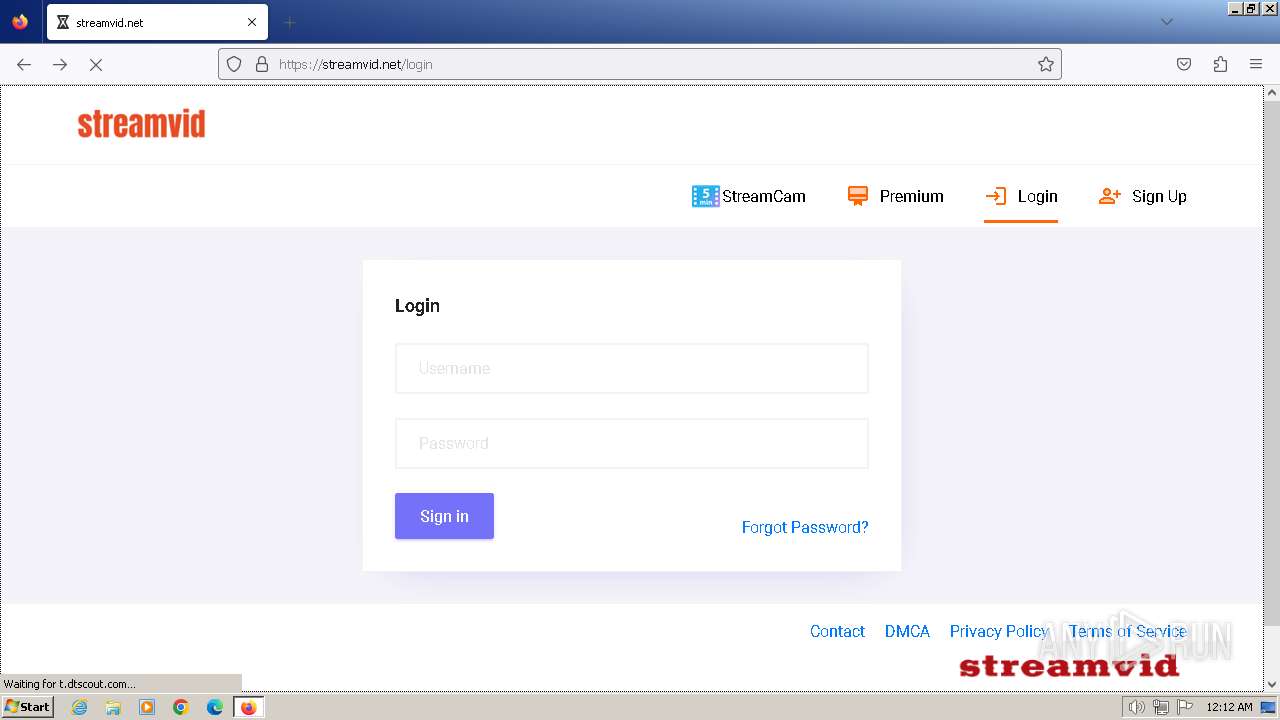Select the Login nav tab
The width and height of the screenshot is (1280, 720).
pyautogui.click(x=1021, y=196)
